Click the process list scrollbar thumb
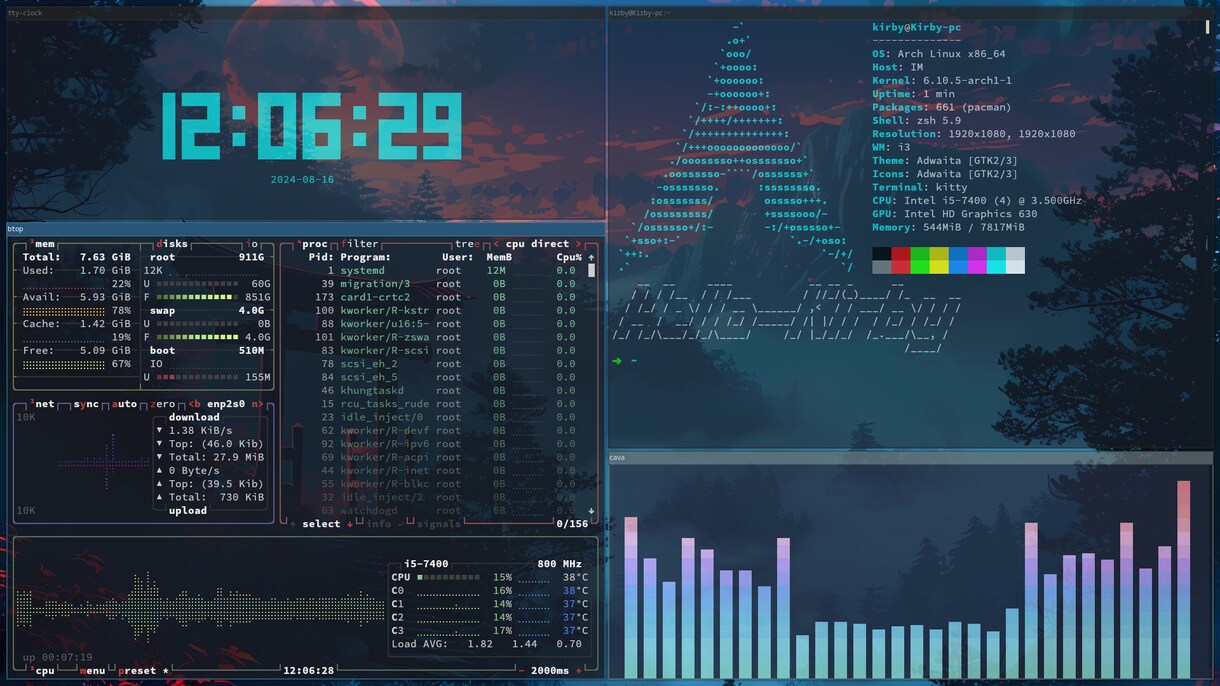This screenshot has height=686, width=1220. coord(591,270)
